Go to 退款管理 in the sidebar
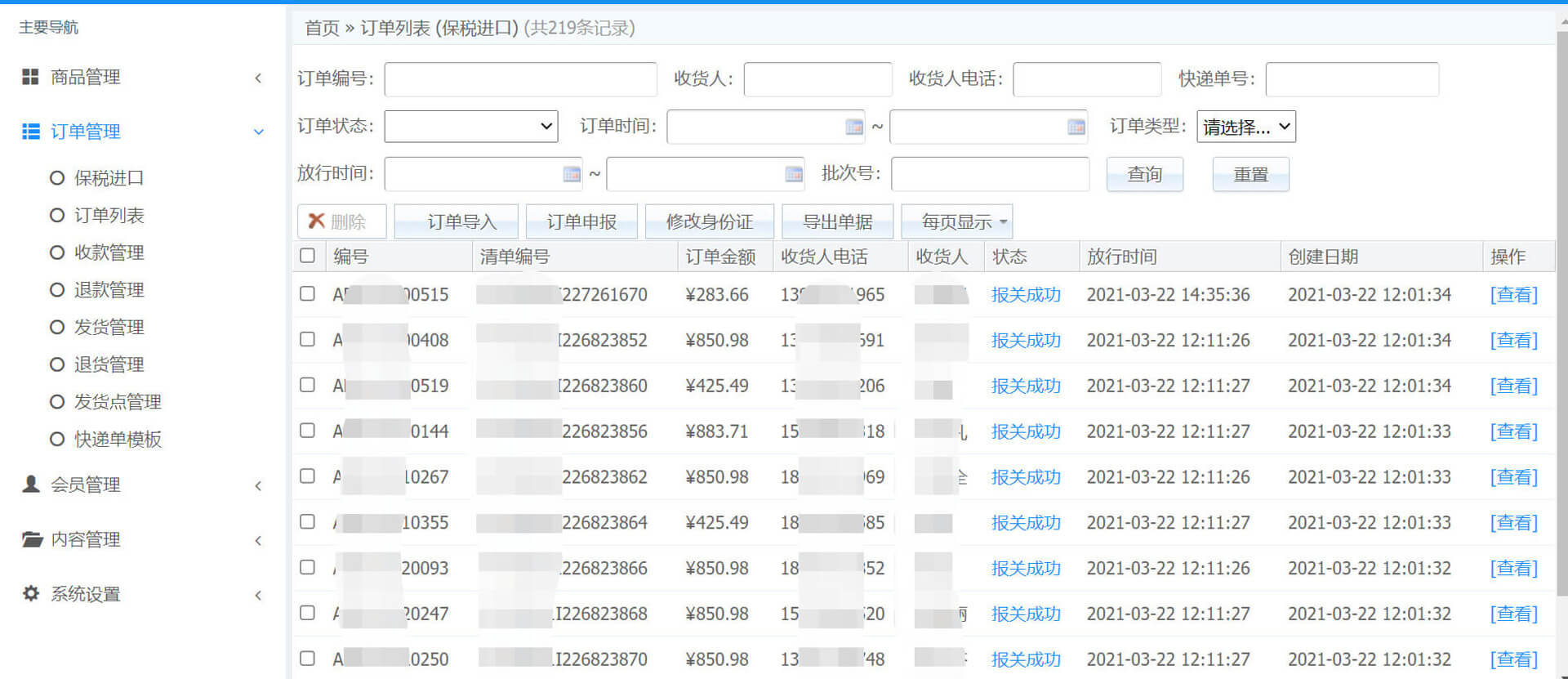The width and height of the screenshot is (1568, 679). [109, 290]
